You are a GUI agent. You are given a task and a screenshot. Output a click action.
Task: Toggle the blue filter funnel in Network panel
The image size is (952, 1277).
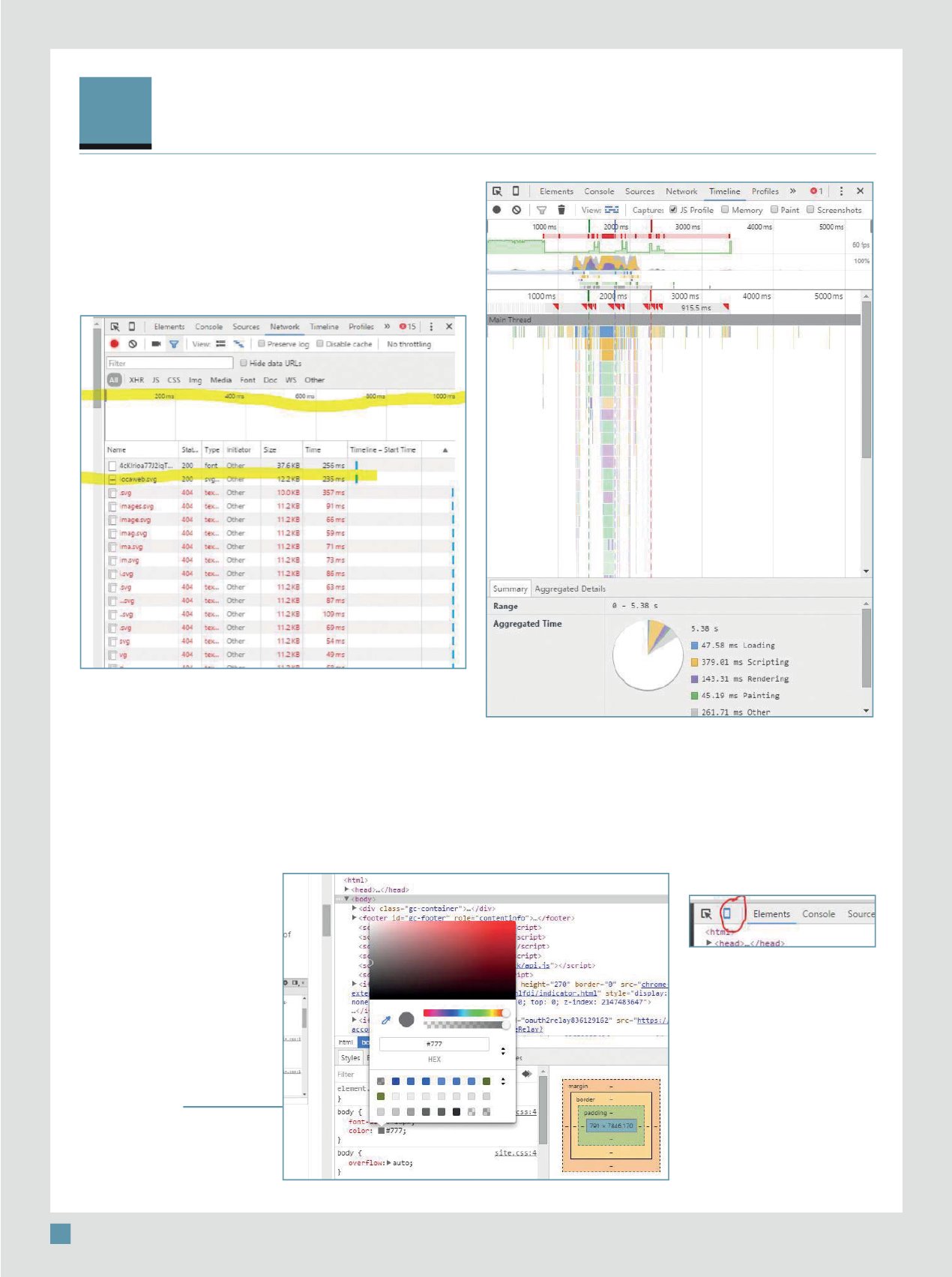pos(174,344)
